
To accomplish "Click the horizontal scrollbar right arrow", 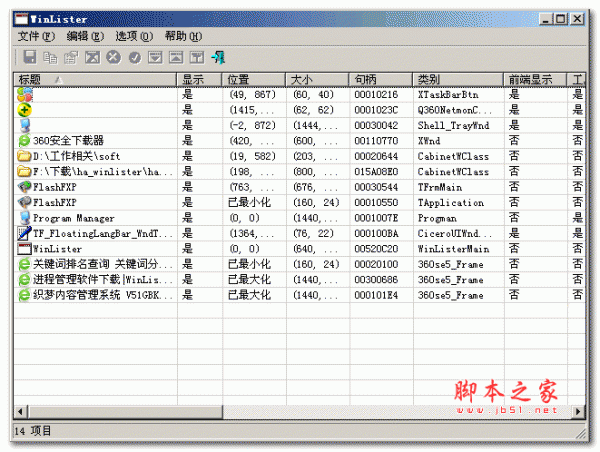I will [x=578, y=412].
